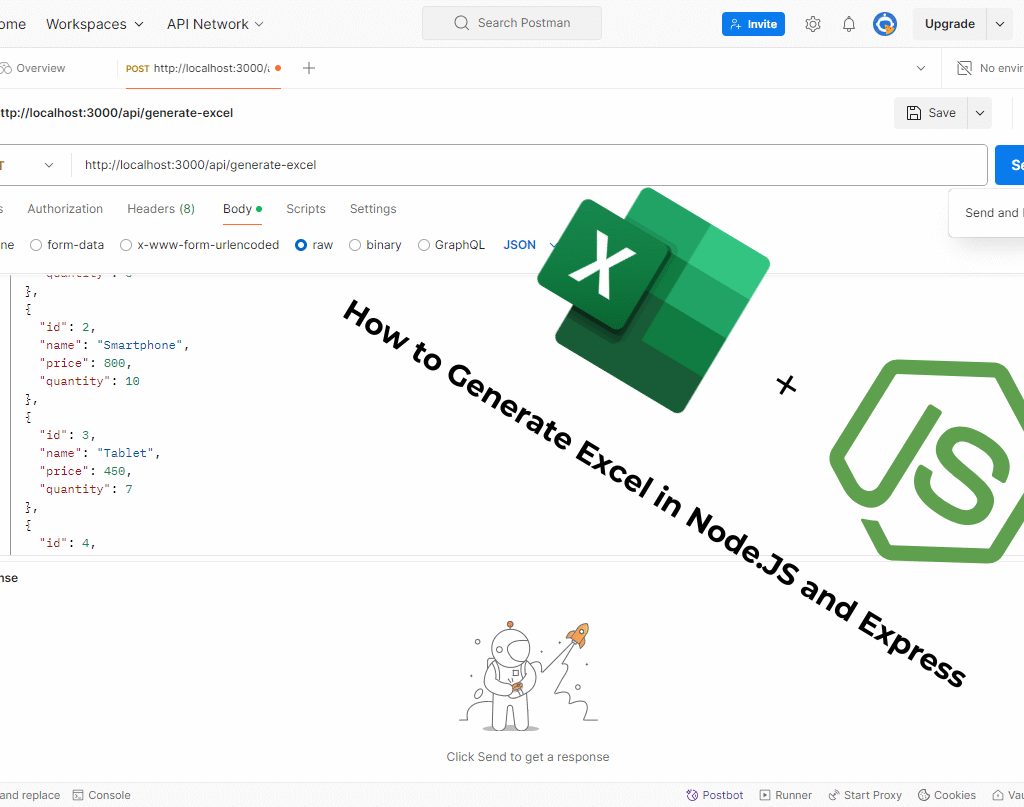Expand the arrow next to Upgrade

1000,24
